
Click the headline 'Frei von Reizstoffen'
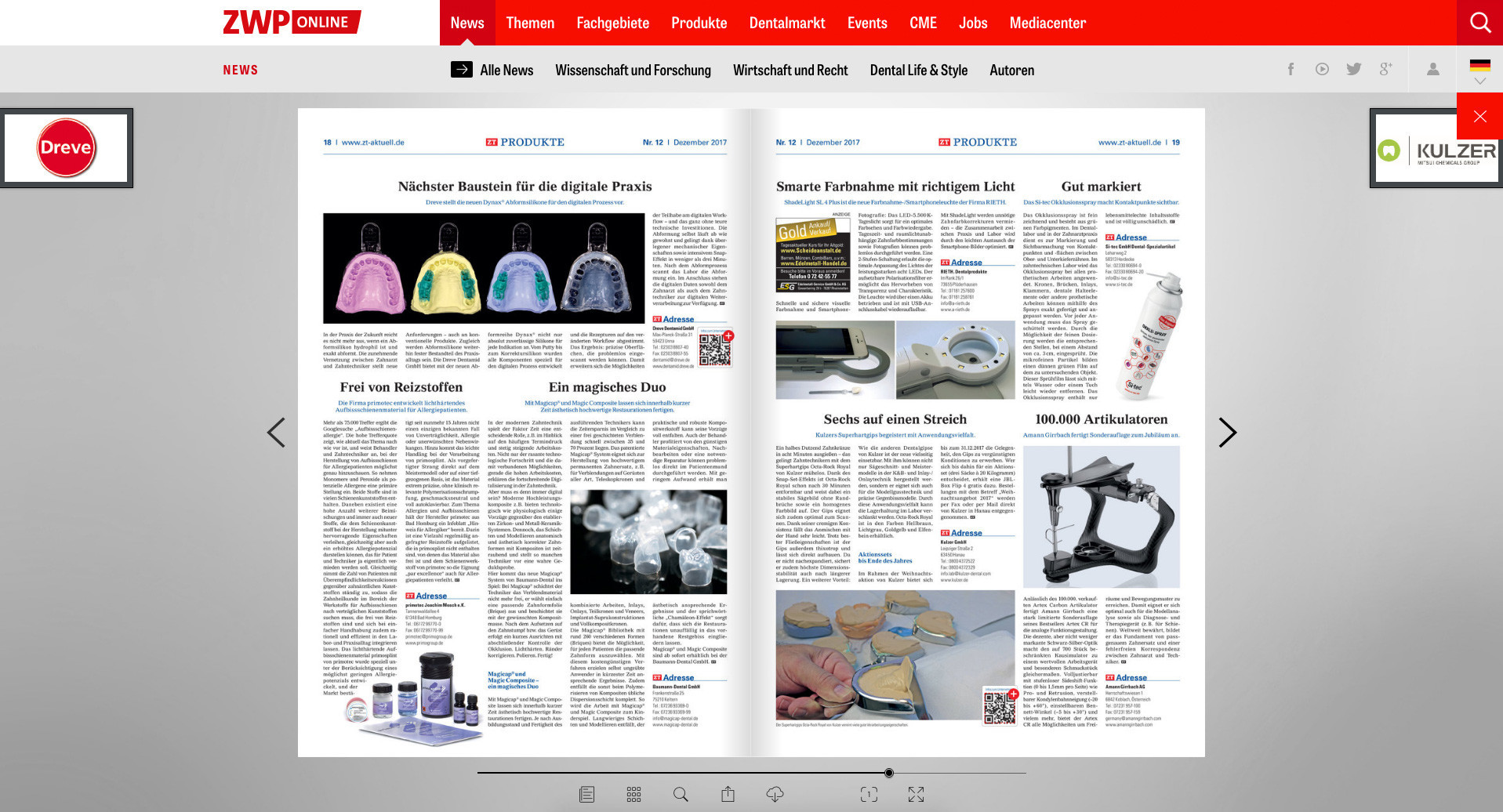(401, 387)
